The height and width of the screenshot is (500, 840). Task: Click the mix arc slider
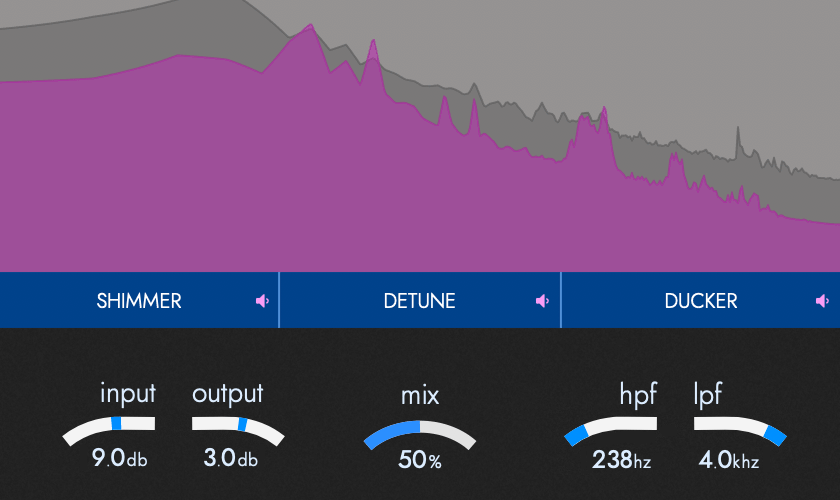pyautogui.click(x=420, y=435)
